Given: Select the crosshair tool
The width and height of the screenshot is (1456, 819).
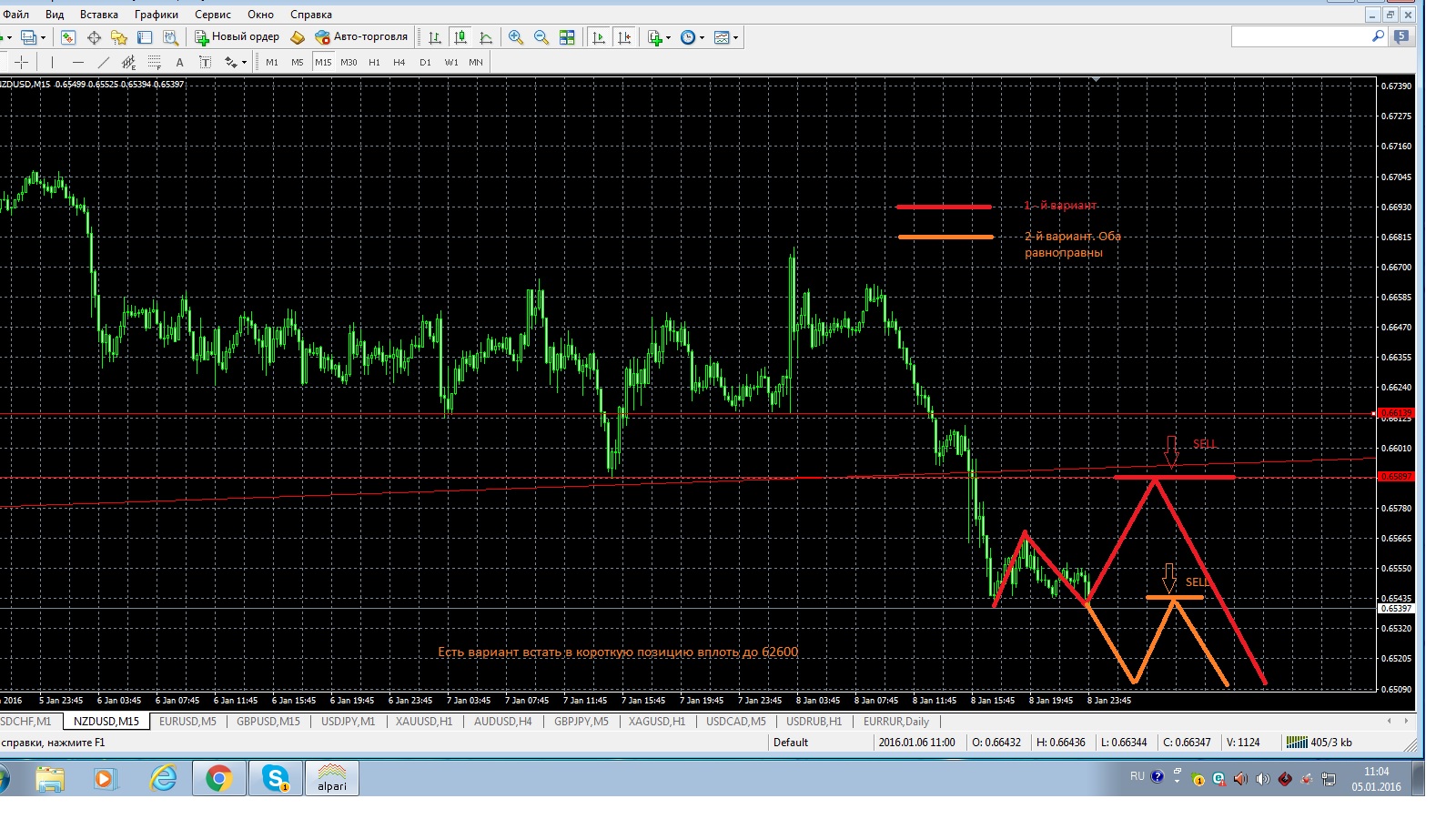Looking at the screenshot, I should (22, 62).
